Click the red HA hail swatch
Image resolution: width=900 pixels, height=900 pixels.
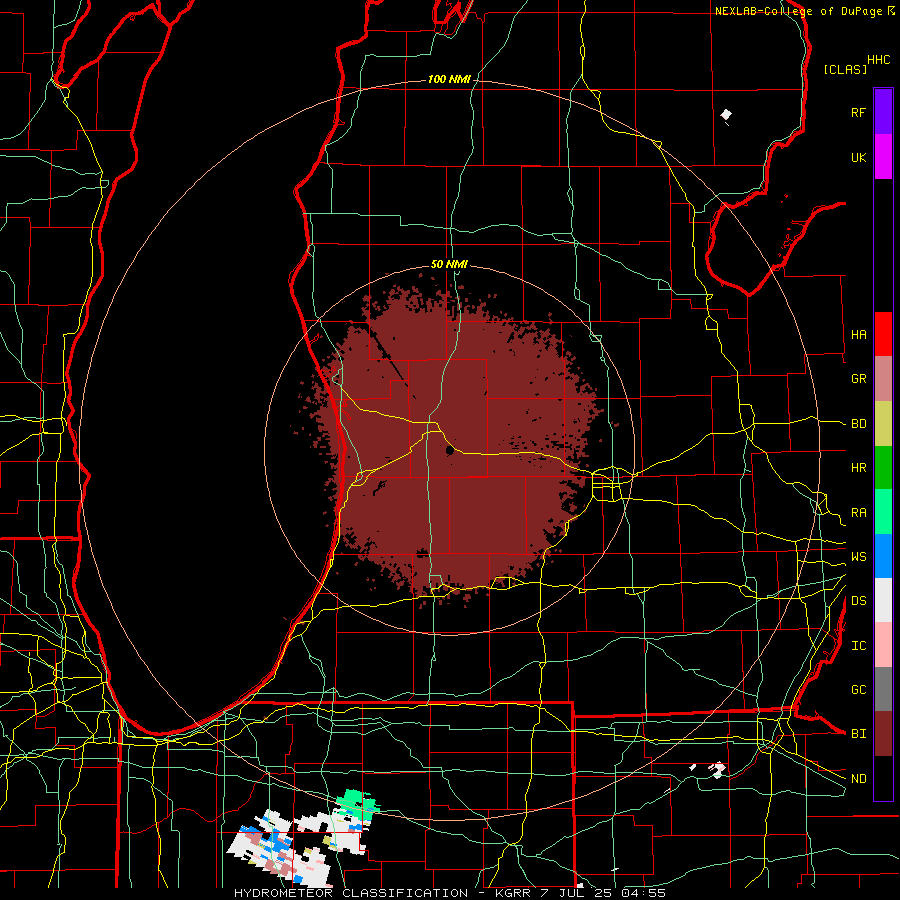pos(883,334)
